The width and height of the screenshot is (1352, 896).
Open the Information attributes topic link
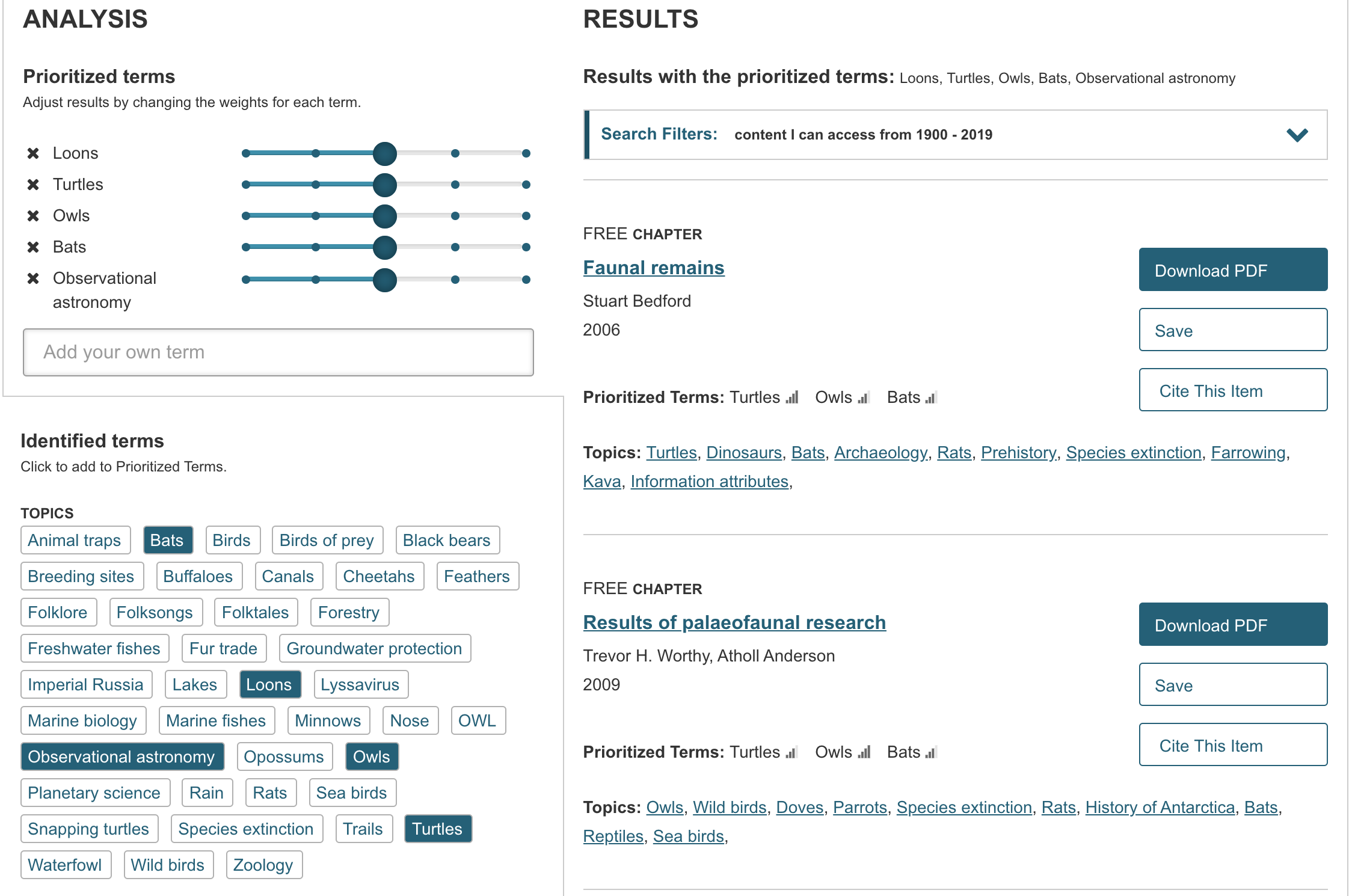pyautogui.click(x=710, y=482)
